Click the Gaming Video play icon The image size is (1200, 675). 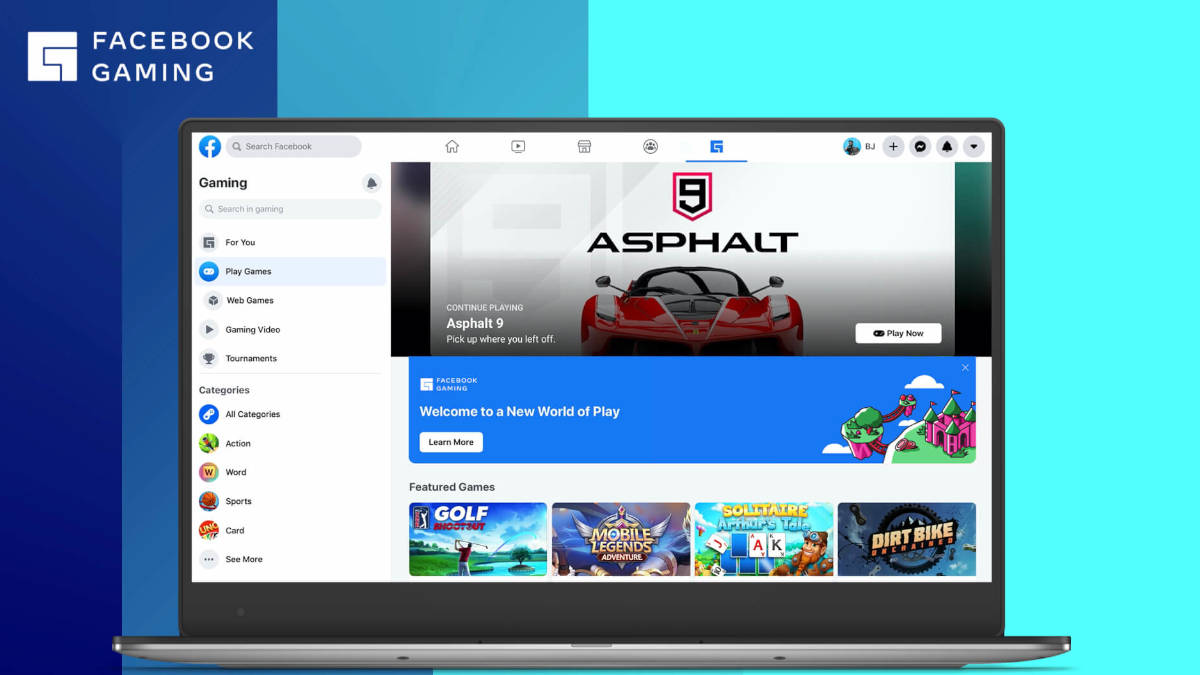point(209,329)
